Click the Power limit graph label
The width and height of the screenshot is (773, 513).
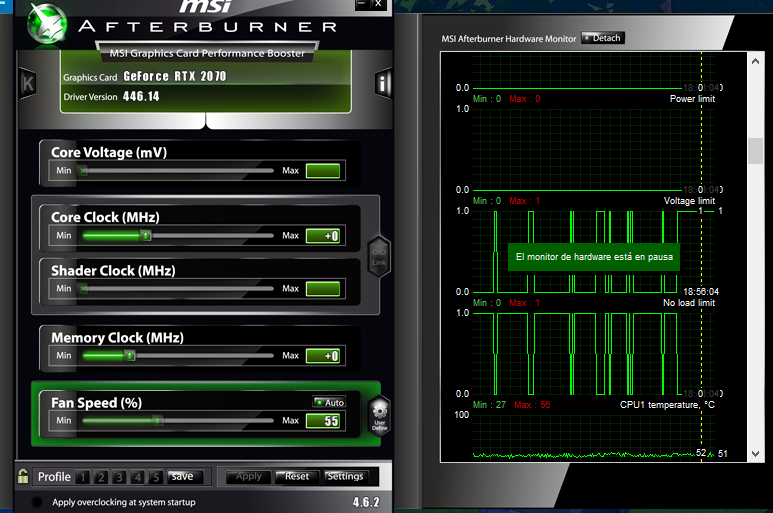(692, 99)
